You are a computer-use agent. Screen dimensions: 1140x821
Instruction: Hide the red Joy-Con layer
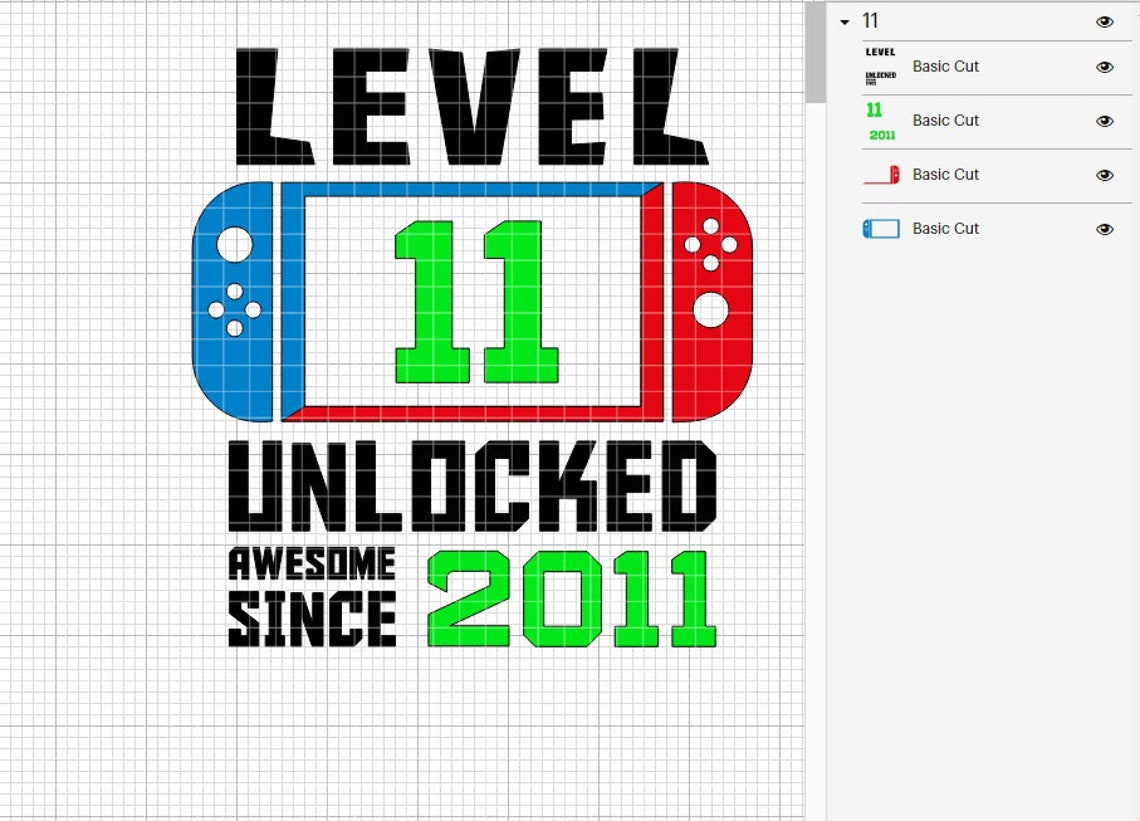pyautogui.click(x=1105, y=174)
